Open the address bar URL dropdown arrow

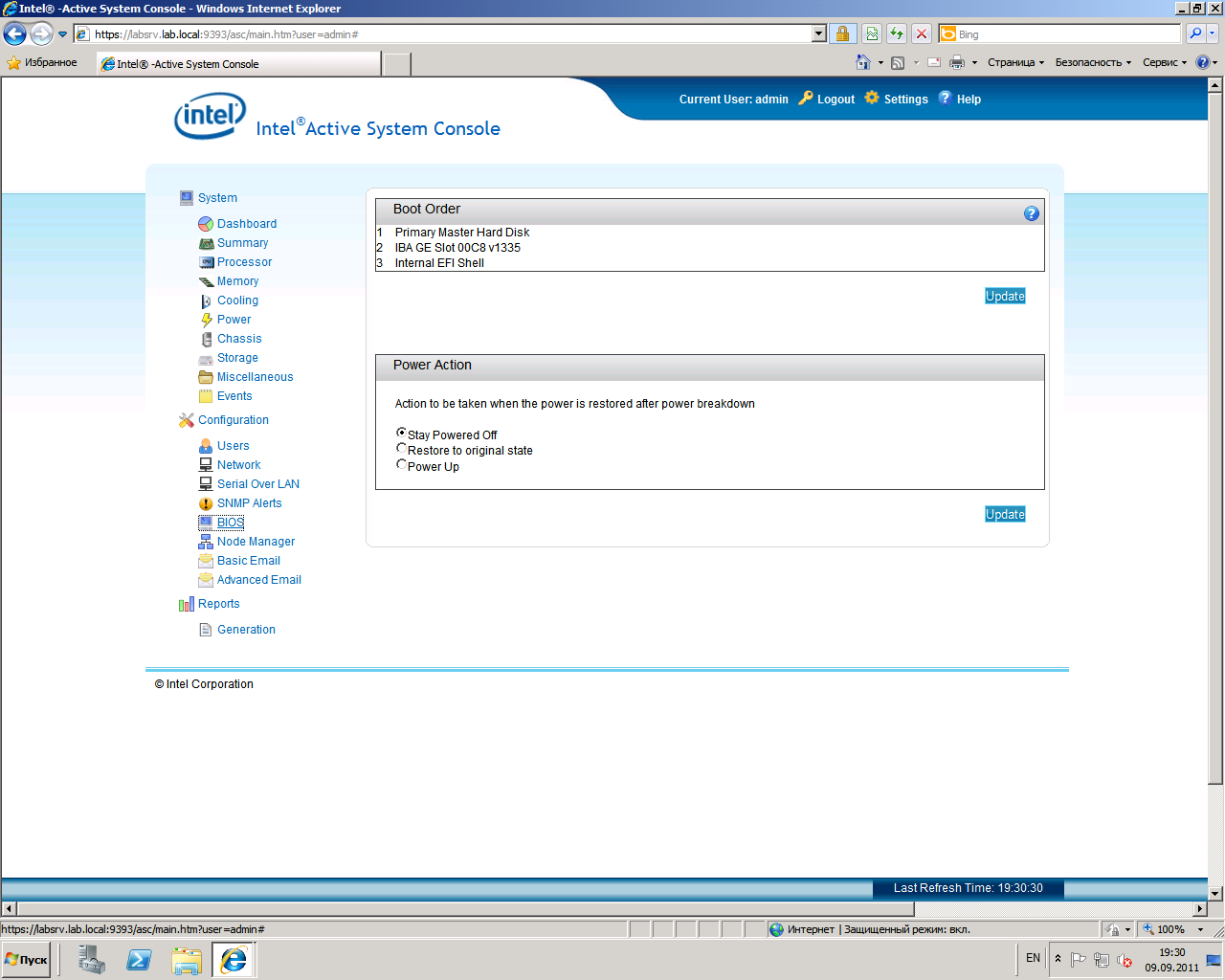pyautogui.click(x=818, y=34)
